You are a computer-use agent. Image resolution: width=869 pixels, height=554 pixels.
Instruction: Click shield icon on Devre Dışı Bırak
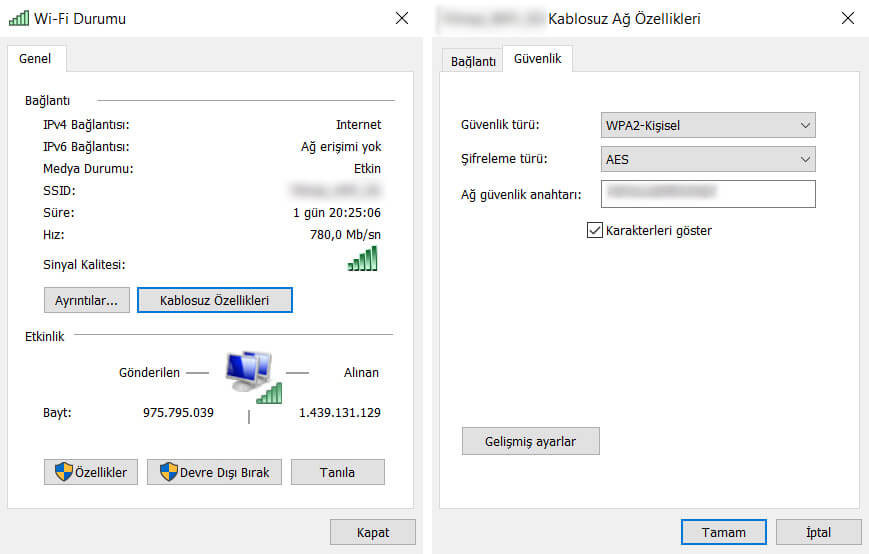167,472
